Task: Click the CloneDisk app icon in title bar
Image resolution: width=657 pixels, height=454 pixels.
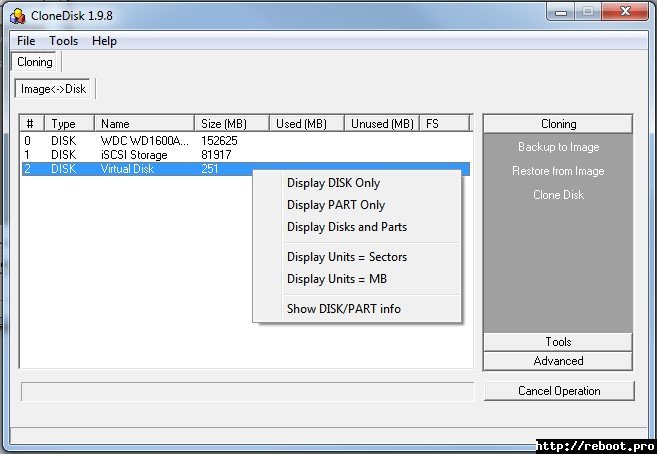Action: click(18, 16)
